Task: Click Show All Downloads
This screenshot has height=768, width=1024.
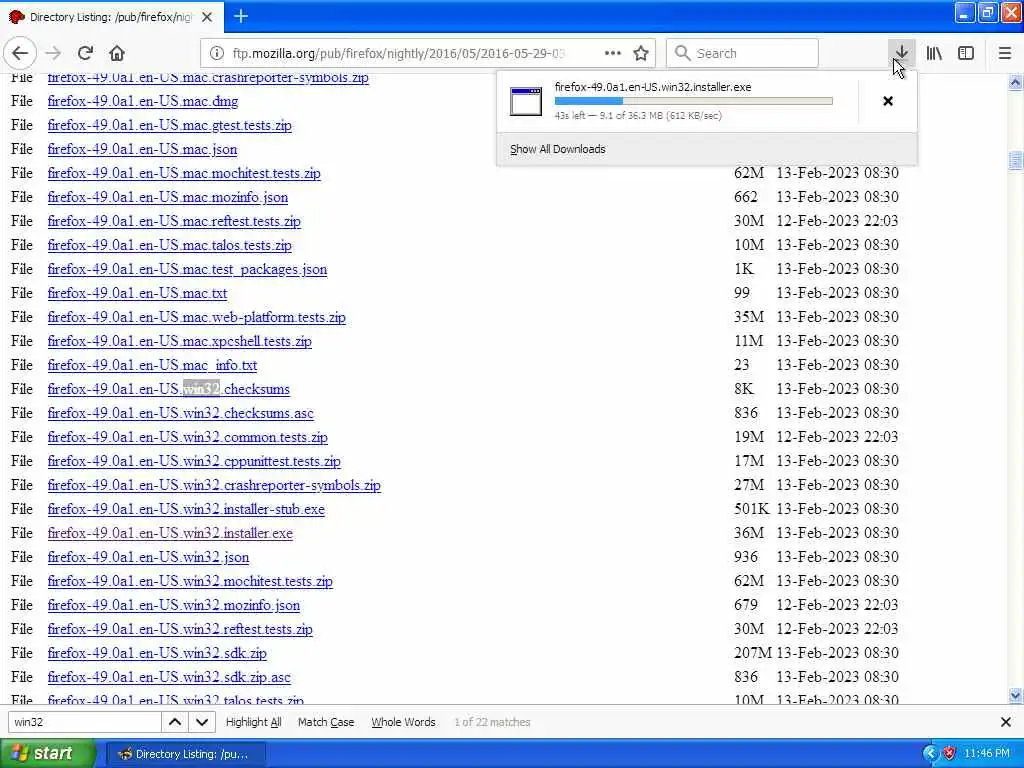Action: 558,149
